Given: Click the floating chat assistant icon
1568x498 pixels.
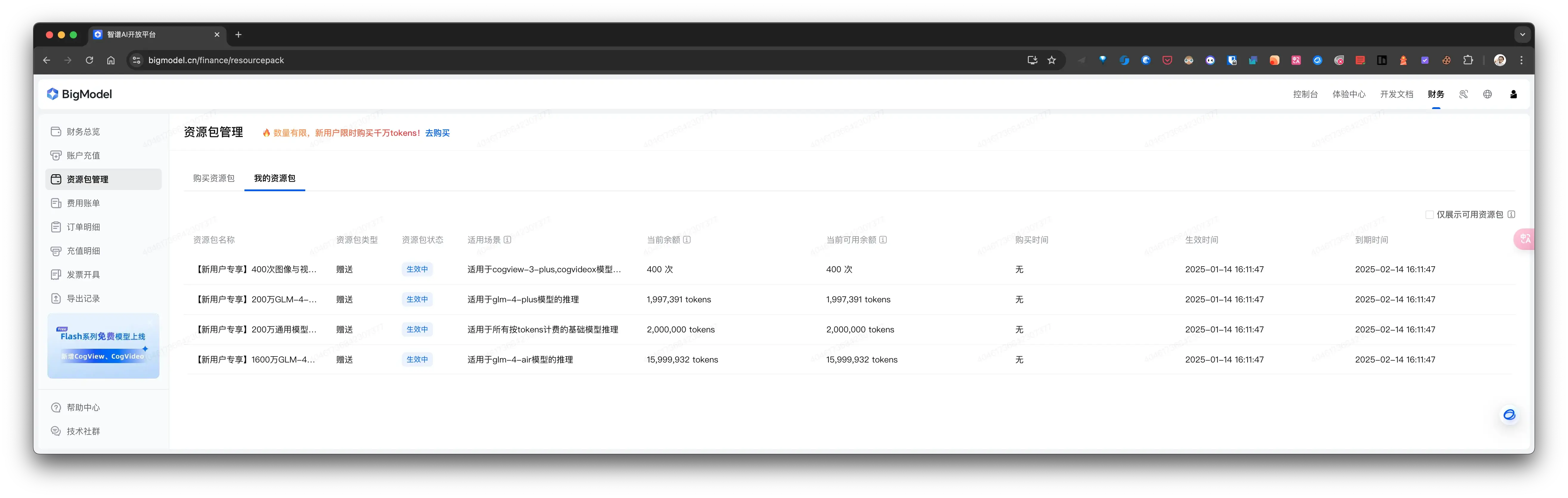Looking at the screenshot, I should pos(1509,415).
